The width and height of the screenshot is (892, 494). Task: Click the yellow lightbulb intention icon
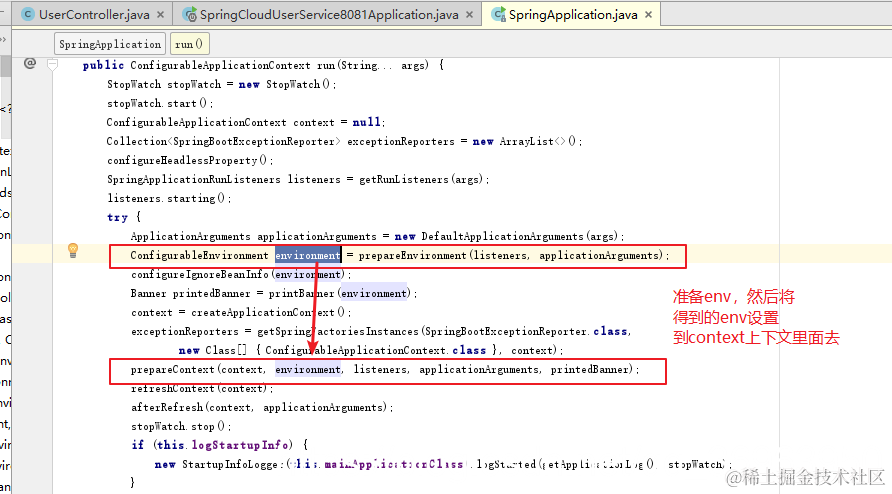click(x=73, y=250)
